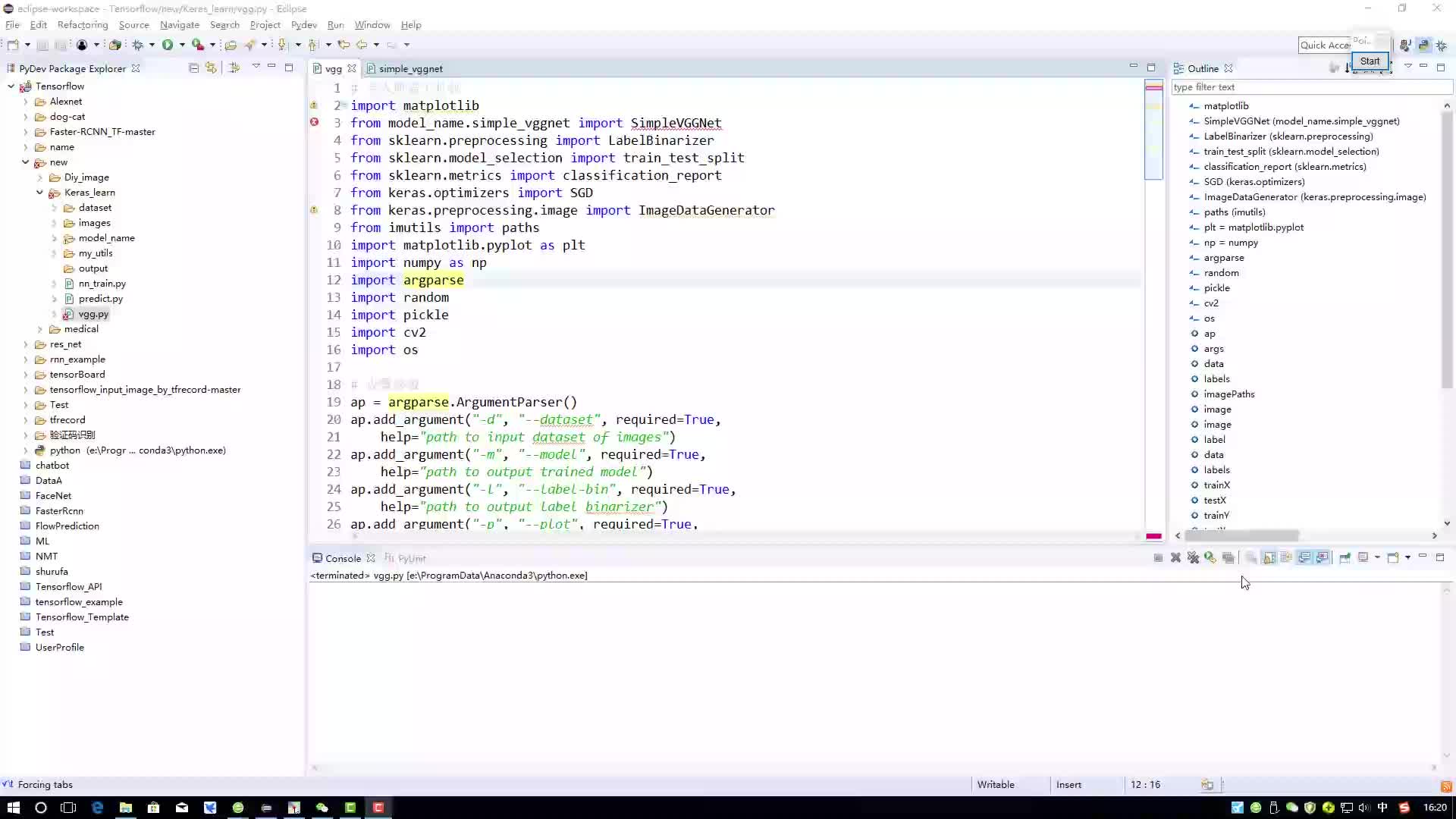
Task: Toggle Scroll Lock in the Console toolbar
Action: tap(1269, 557)
